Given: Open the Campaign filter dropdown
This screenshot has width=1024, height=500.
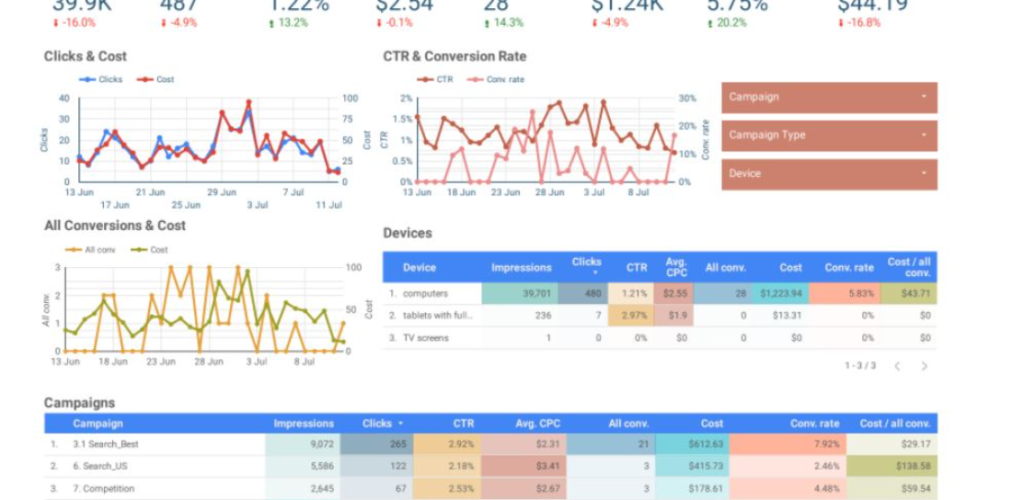Looking at the screenshot, I should (828, 97).
